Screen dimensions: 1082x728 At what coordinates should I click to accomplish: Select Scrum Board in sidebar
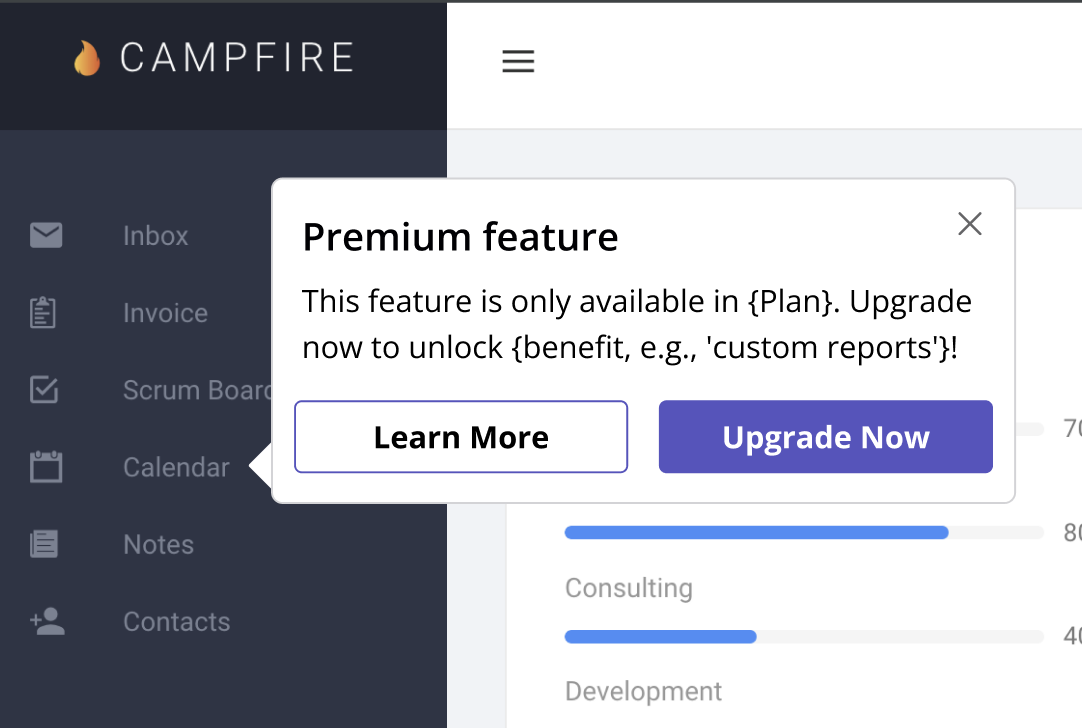(x=197, y=391)
